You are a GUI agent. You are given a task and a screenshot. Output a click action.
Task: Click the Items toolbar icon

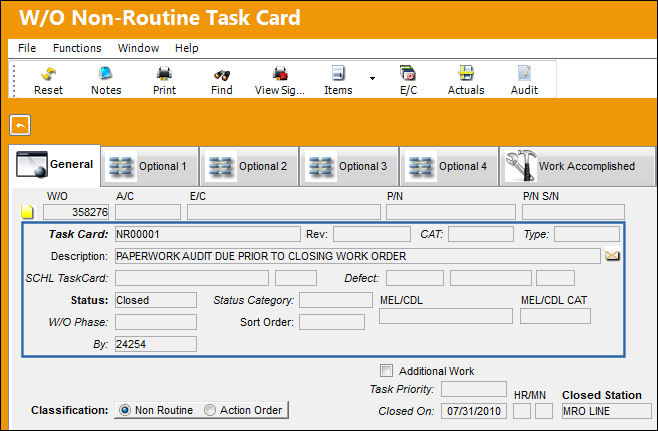[338, 73]
